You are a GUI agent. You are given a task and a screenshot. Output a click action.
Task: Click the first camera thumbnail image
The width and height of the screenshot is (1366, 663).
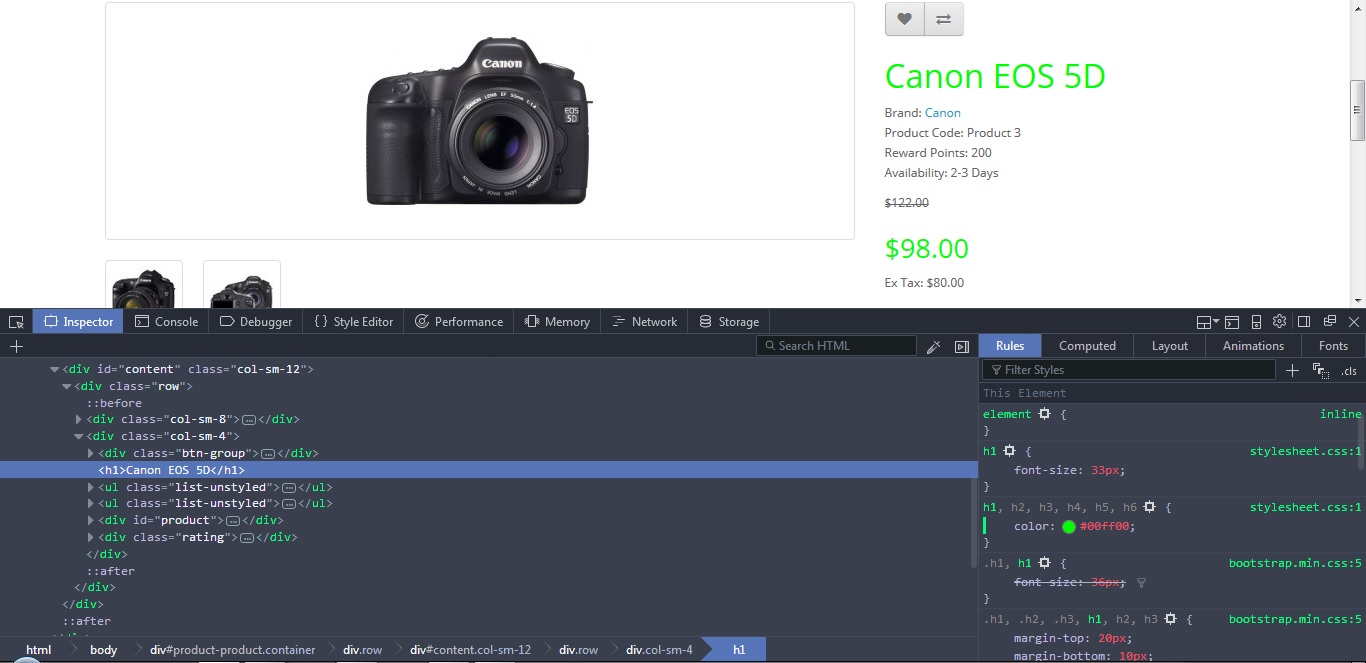[x=144, y=285]
